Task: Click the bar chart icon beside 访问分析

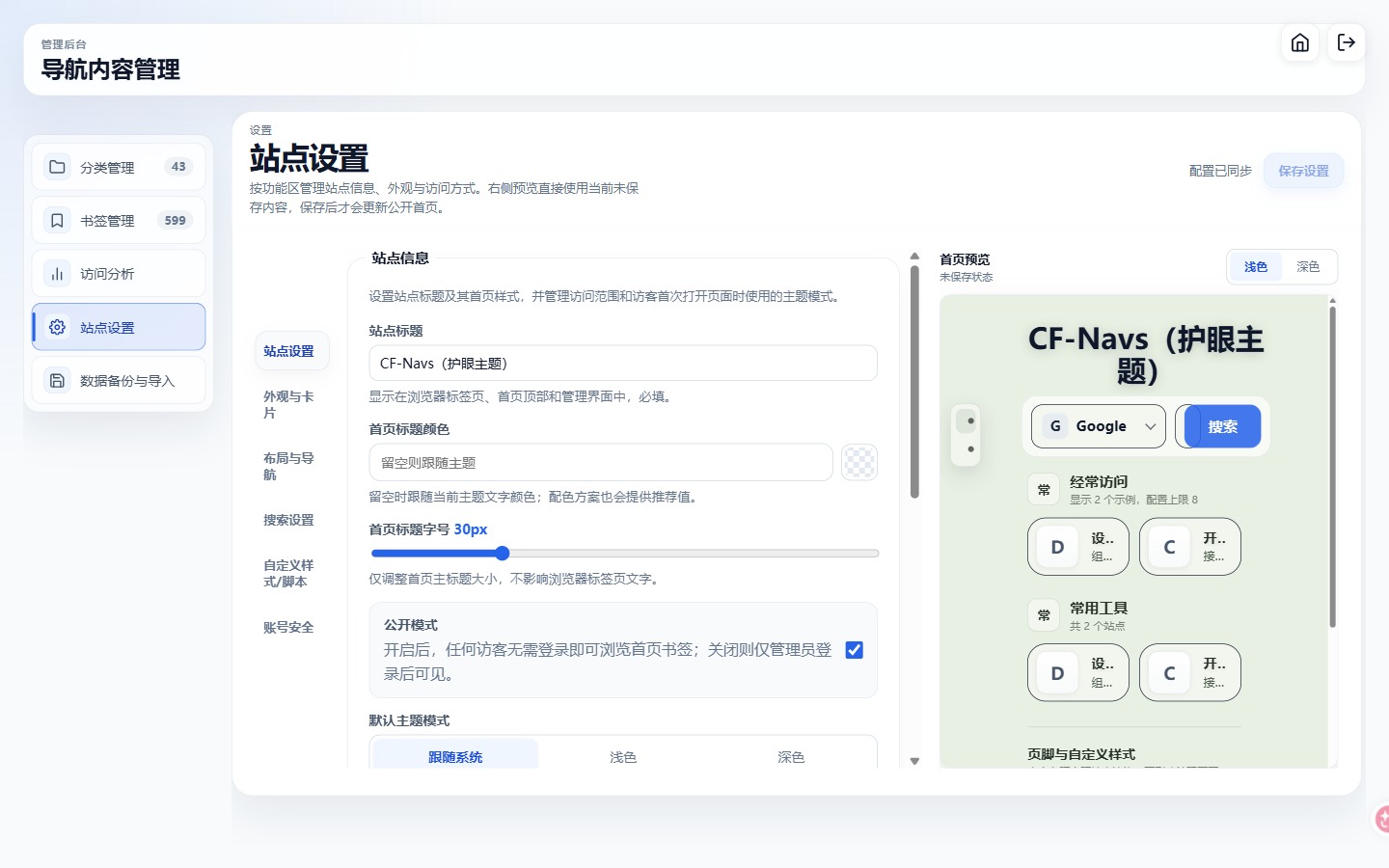Action: (57, 274)
